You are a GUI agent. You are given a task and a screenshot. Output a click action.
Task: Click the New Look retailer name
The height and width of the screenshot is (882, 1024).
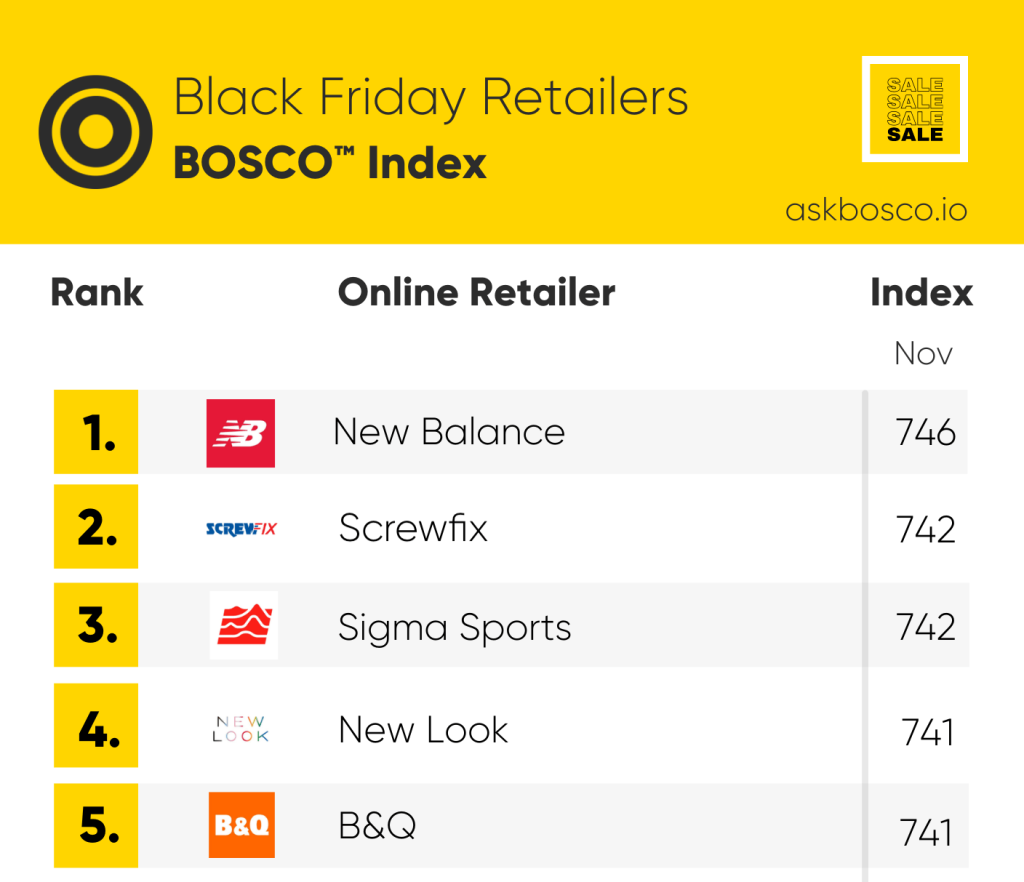click(423, 729)
